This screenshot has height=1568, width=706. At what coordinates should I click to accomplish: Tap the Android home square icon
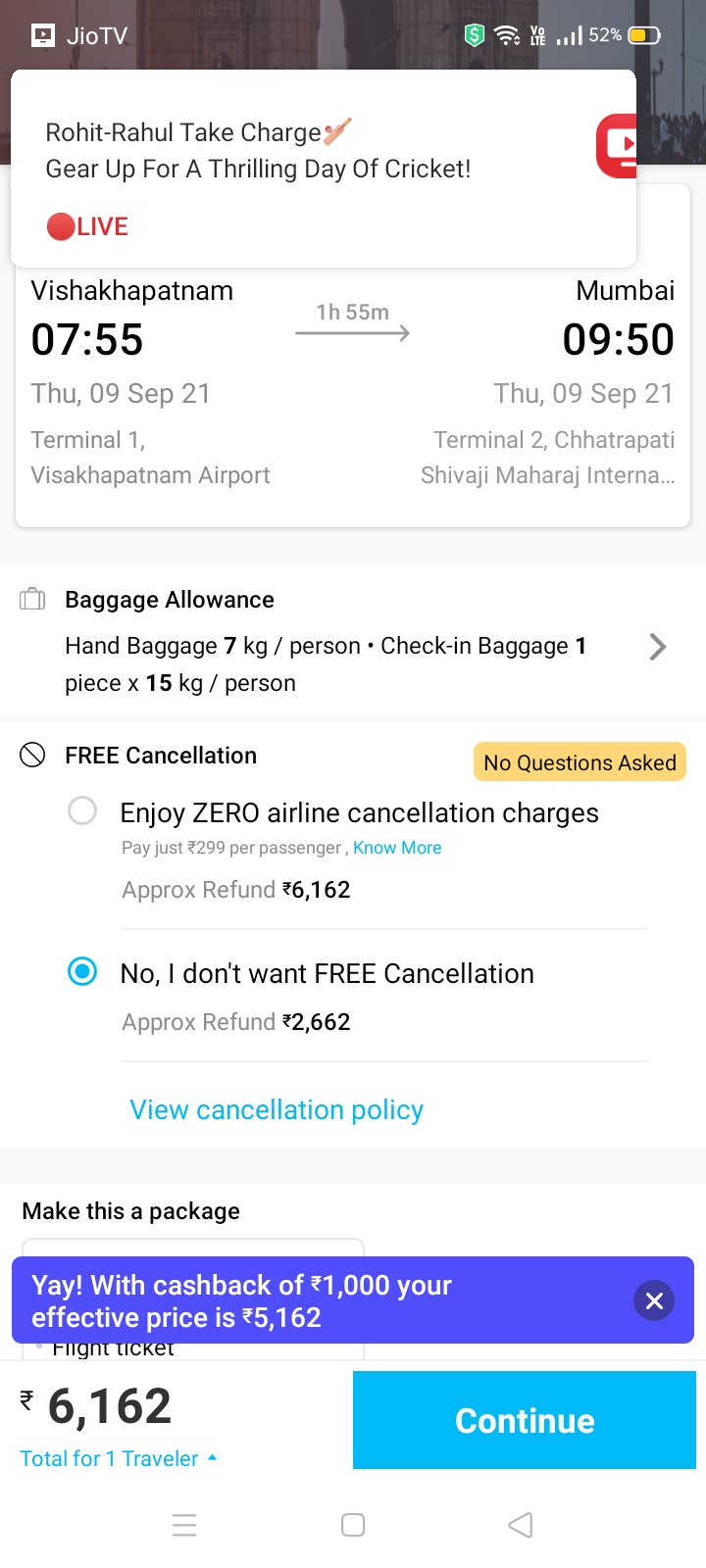(353, 1525)
